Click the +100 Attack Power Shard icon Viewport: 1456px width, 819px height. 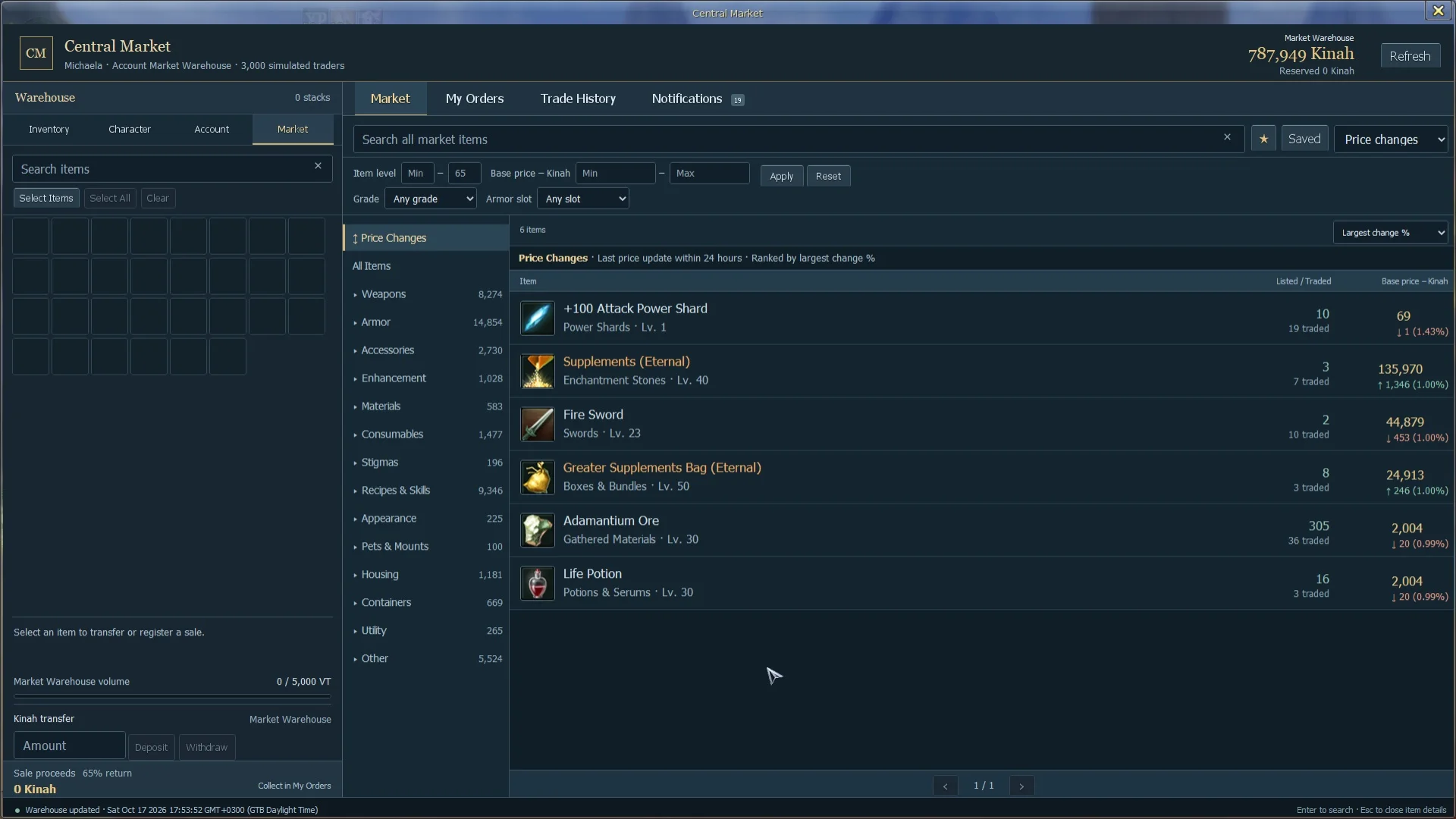(x=537, y=318)
